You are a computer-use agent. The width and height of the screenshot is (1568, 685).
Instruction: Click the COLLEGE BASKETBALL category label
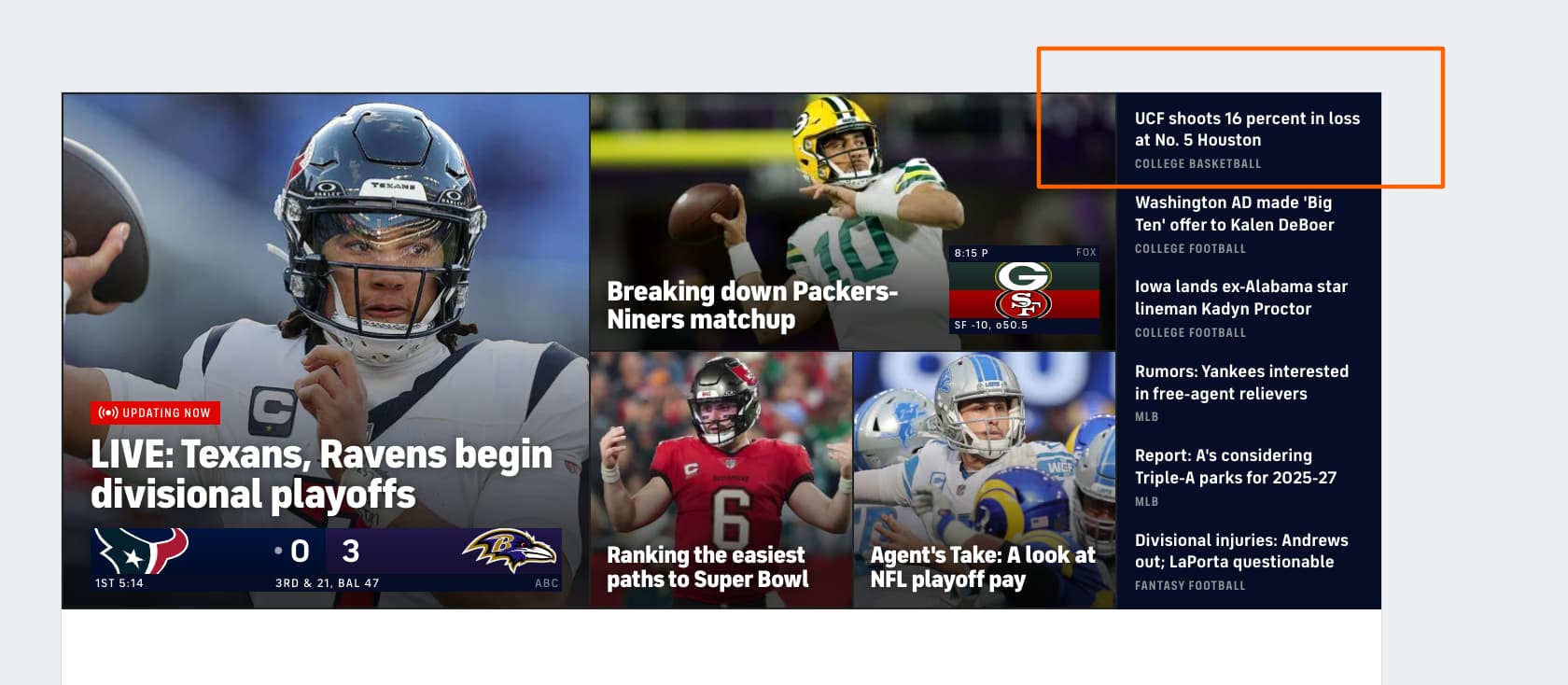1197,164
